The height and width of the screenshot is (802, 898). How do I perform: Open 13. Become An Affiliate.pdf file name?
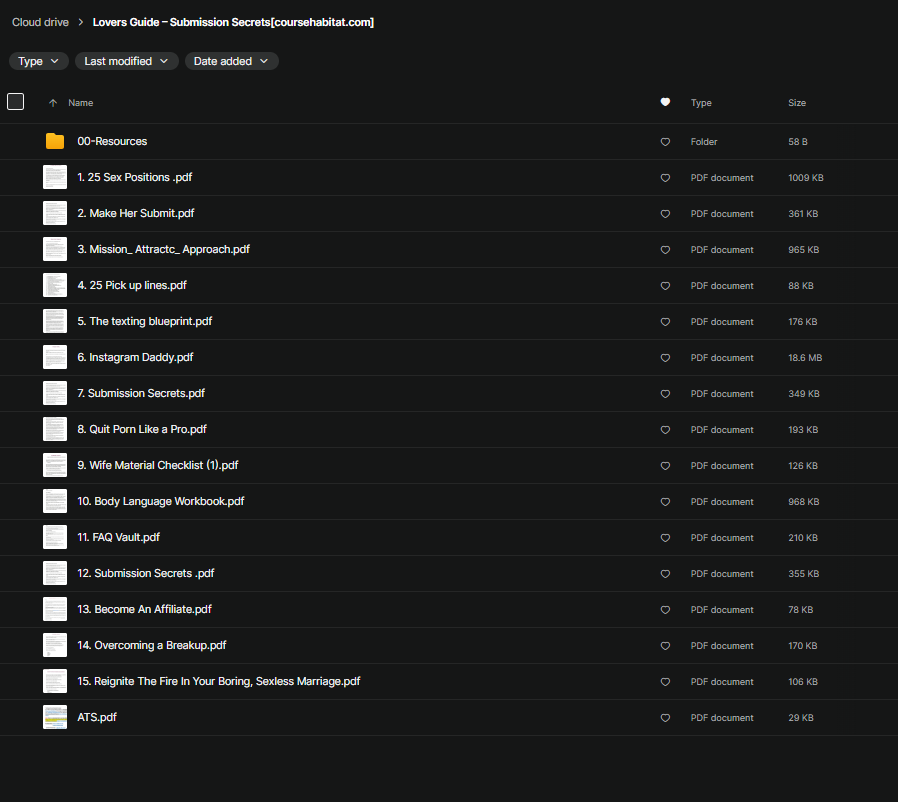(x=144, y=610)
